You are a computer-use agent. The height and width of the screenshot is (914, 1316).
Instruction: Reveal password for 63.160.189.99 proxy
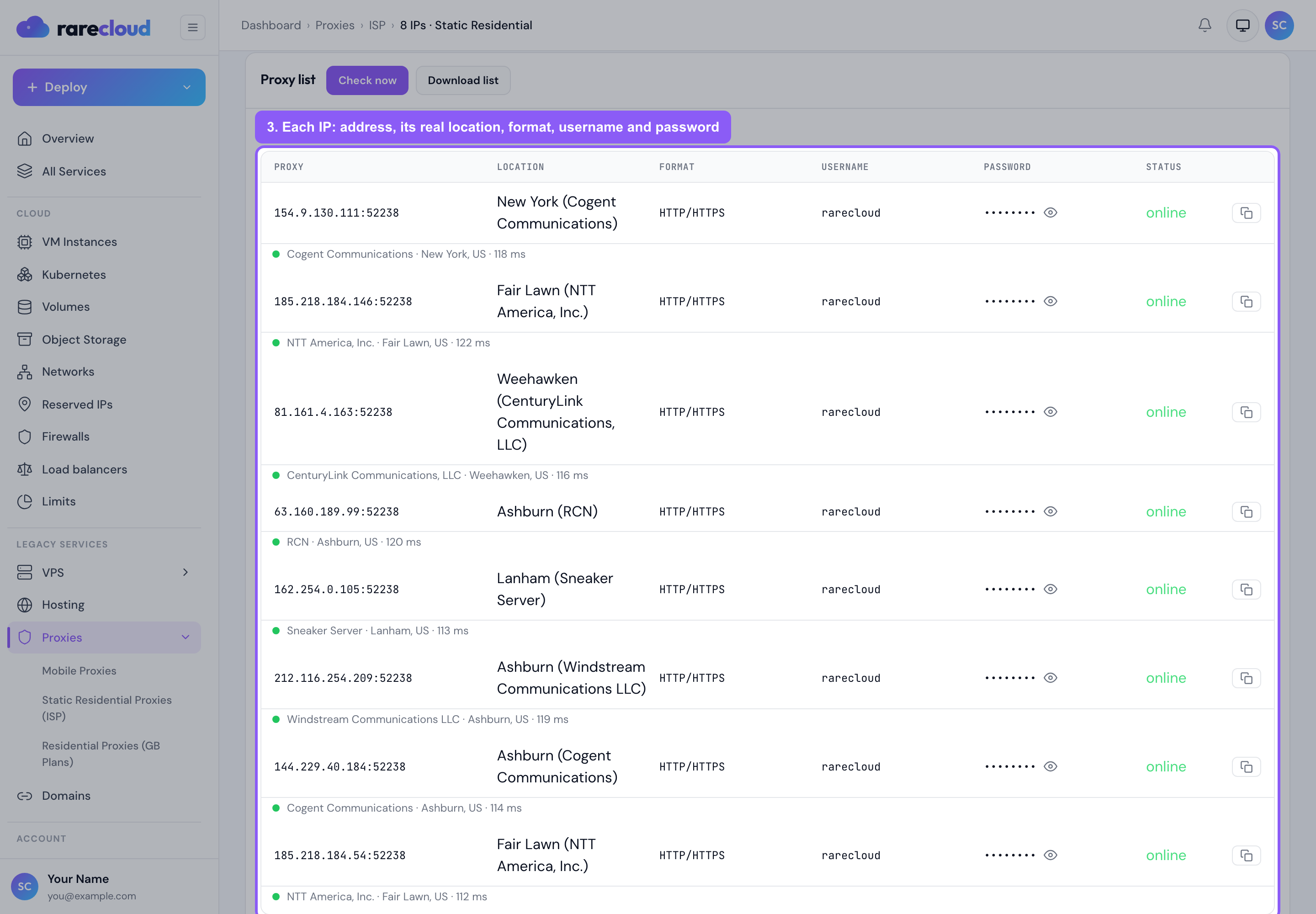[1050, 511]
